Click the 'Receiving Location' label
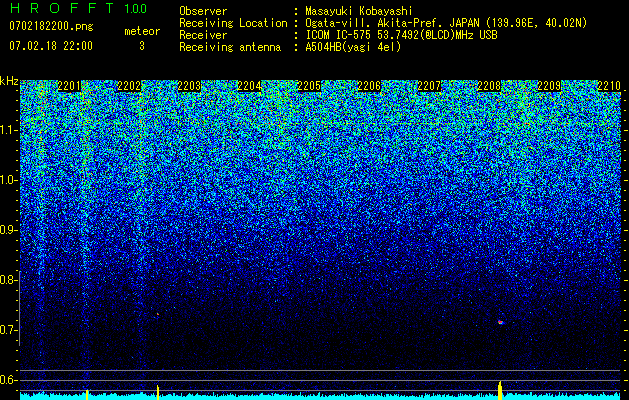Viewport: 629px width, 400px height. [x=233, y=23]
